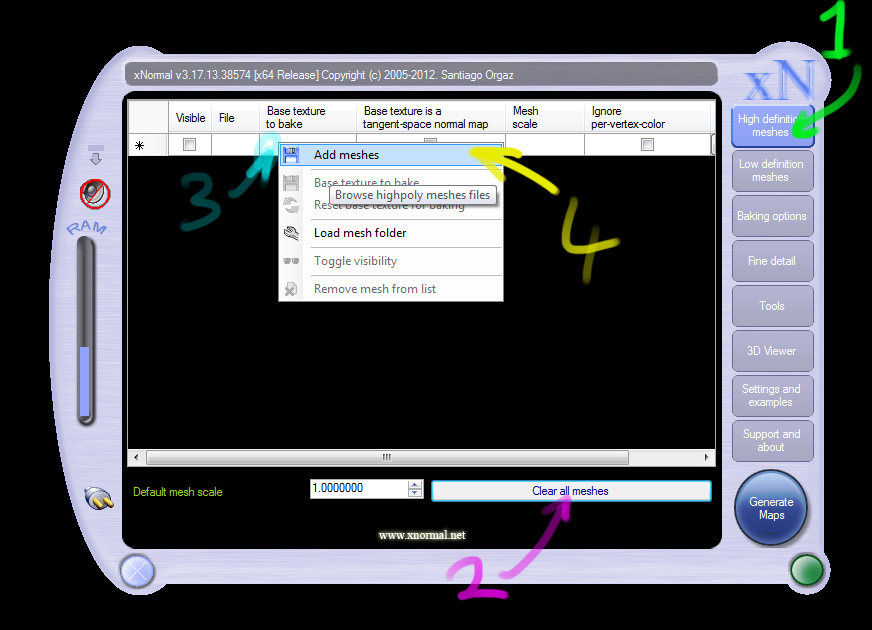Click the Visible column header
872x630 pixels.
point(190,117)
